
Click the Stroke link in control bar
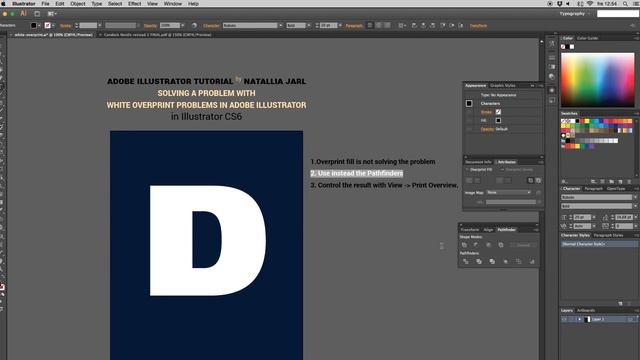pos(65,26)
